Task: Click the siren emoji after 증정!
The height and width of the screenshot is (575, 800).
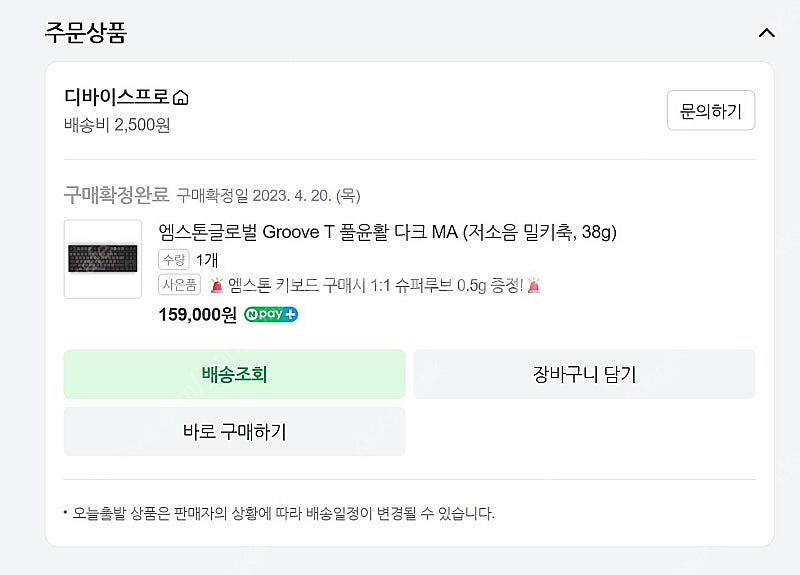Action: click(x=533, y=286)
